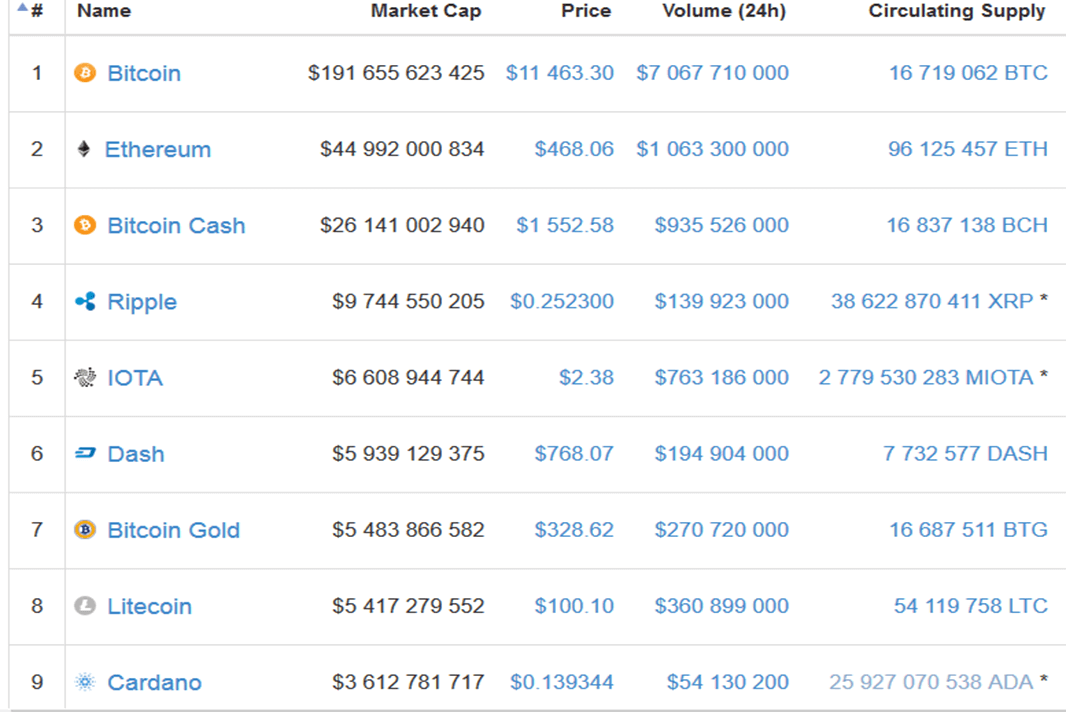Click Cardano price $0.139344

[562, 682]
